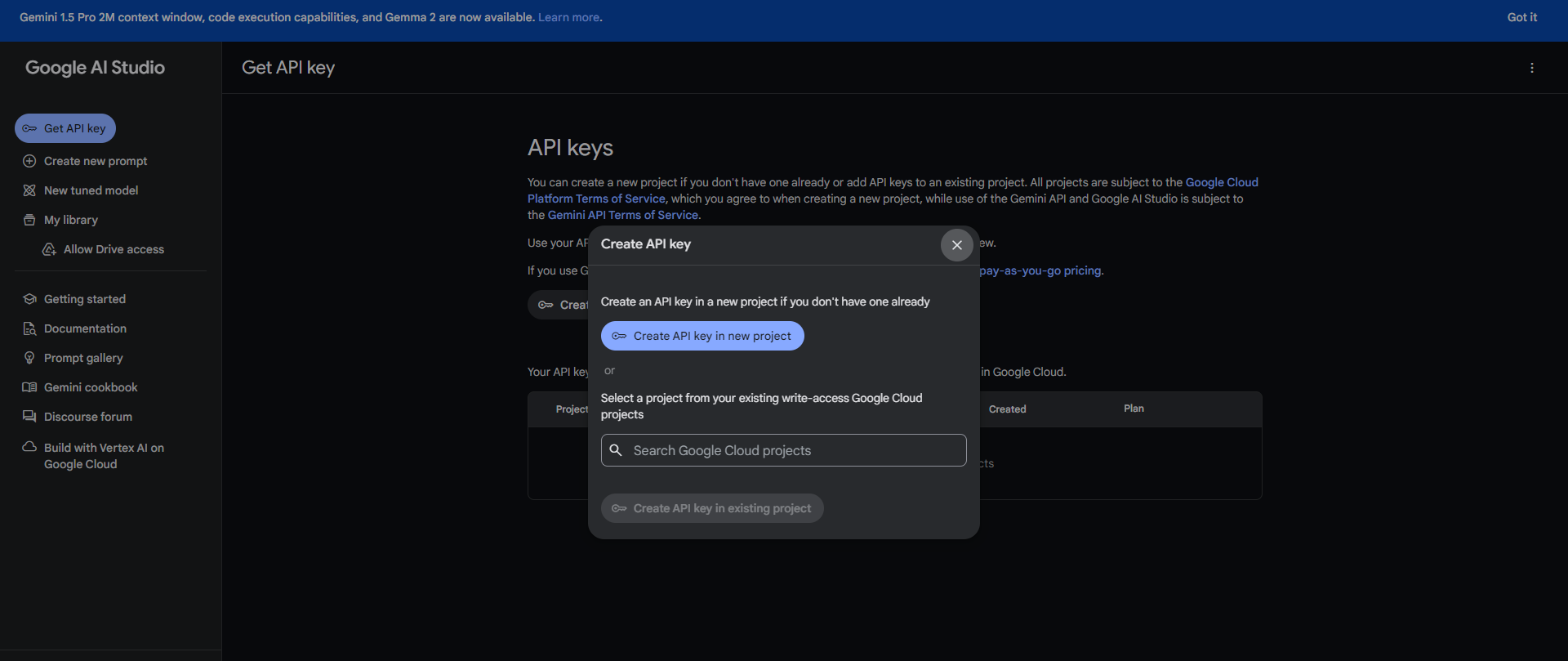This screenshot has width=1568, height=661.
Task: Click Create API key in existing project
Action: [x=712, y=508]
